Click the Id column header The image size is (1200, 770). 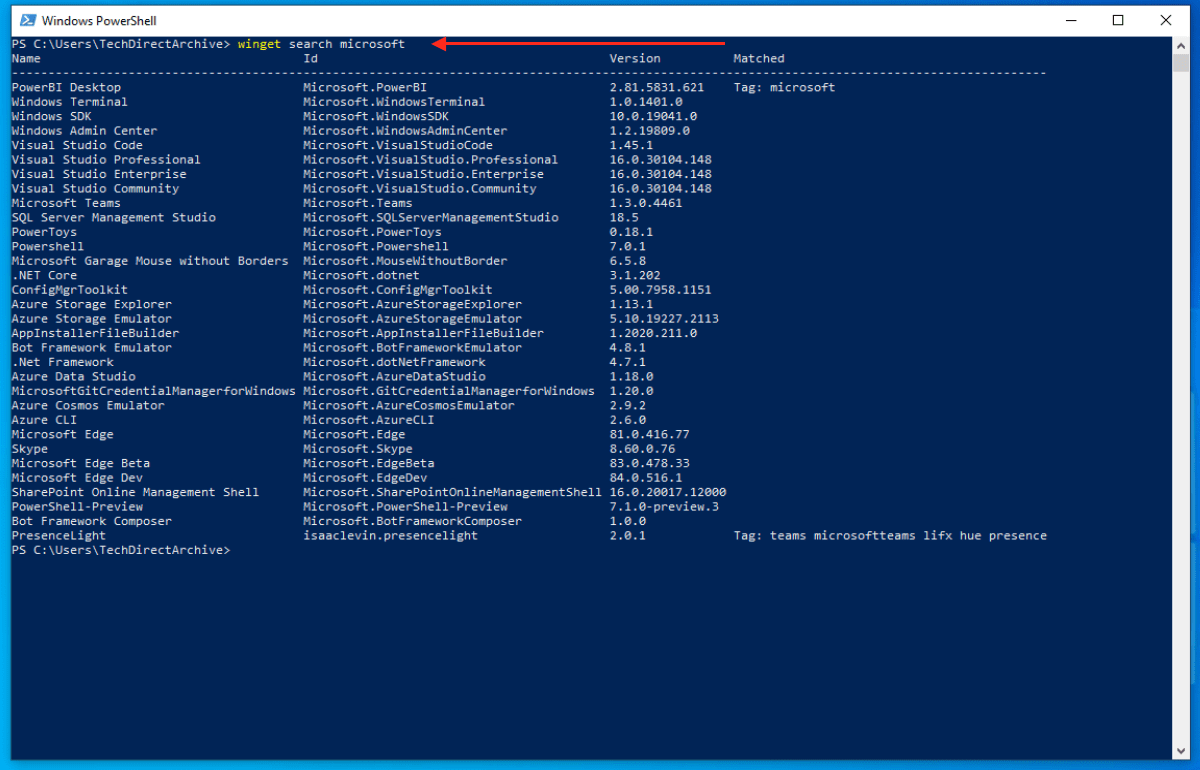coord(310,59)
